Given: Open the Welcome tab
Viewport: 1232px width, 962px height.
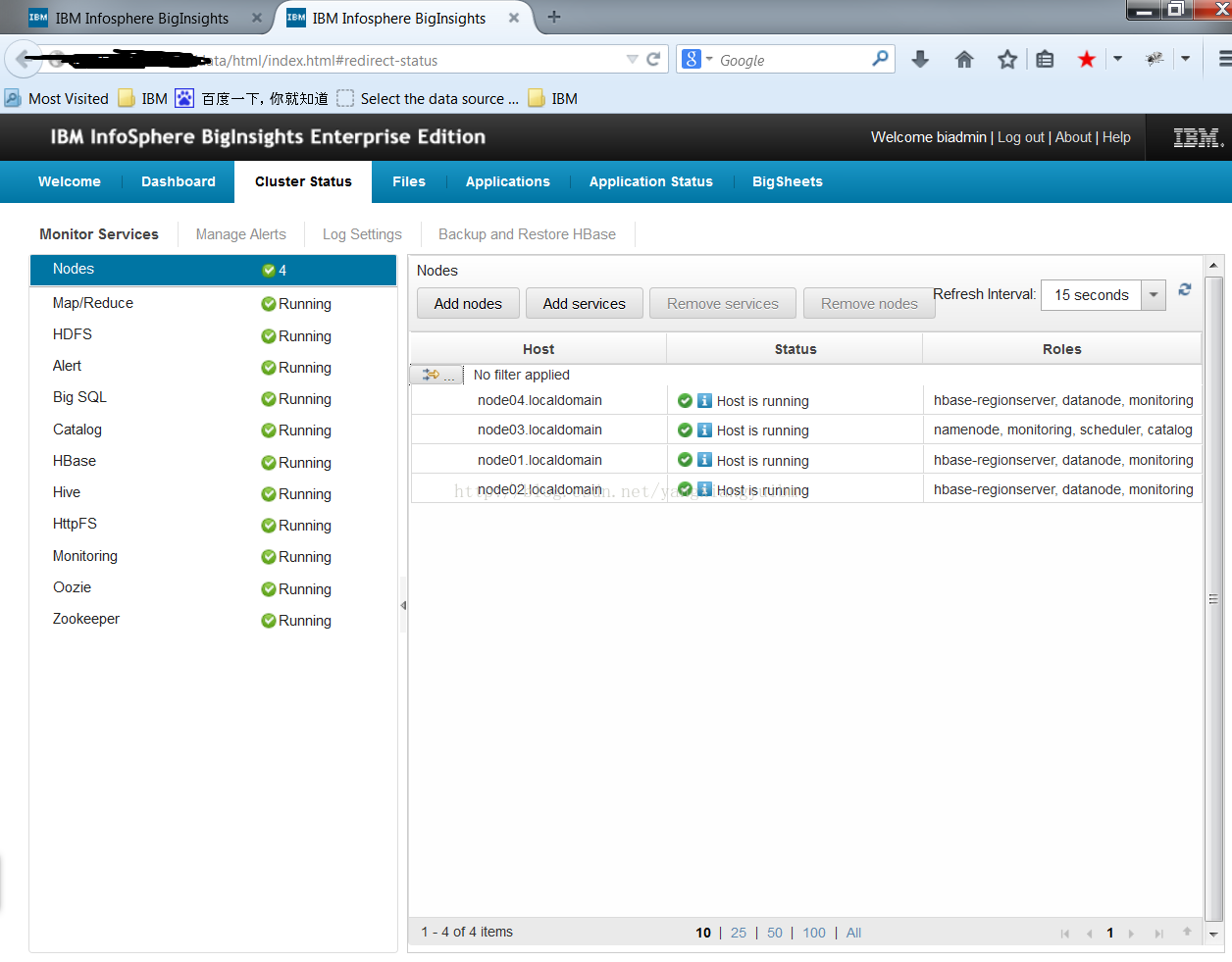Looking at the screenshot, I should click(x=70, y=181).
